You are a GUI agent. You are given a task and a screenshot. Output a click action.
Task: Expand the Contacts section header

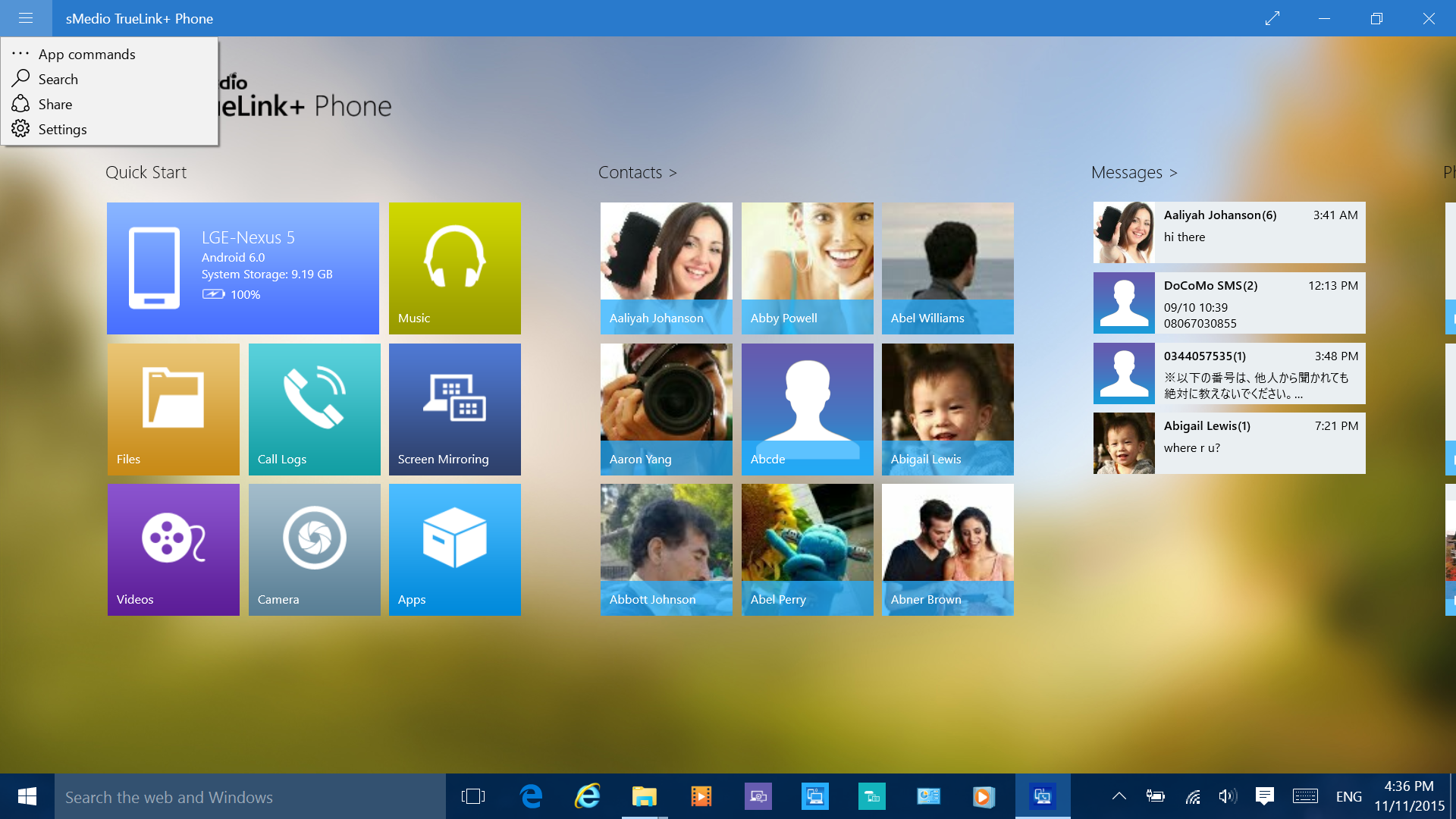tap(637, 173)
